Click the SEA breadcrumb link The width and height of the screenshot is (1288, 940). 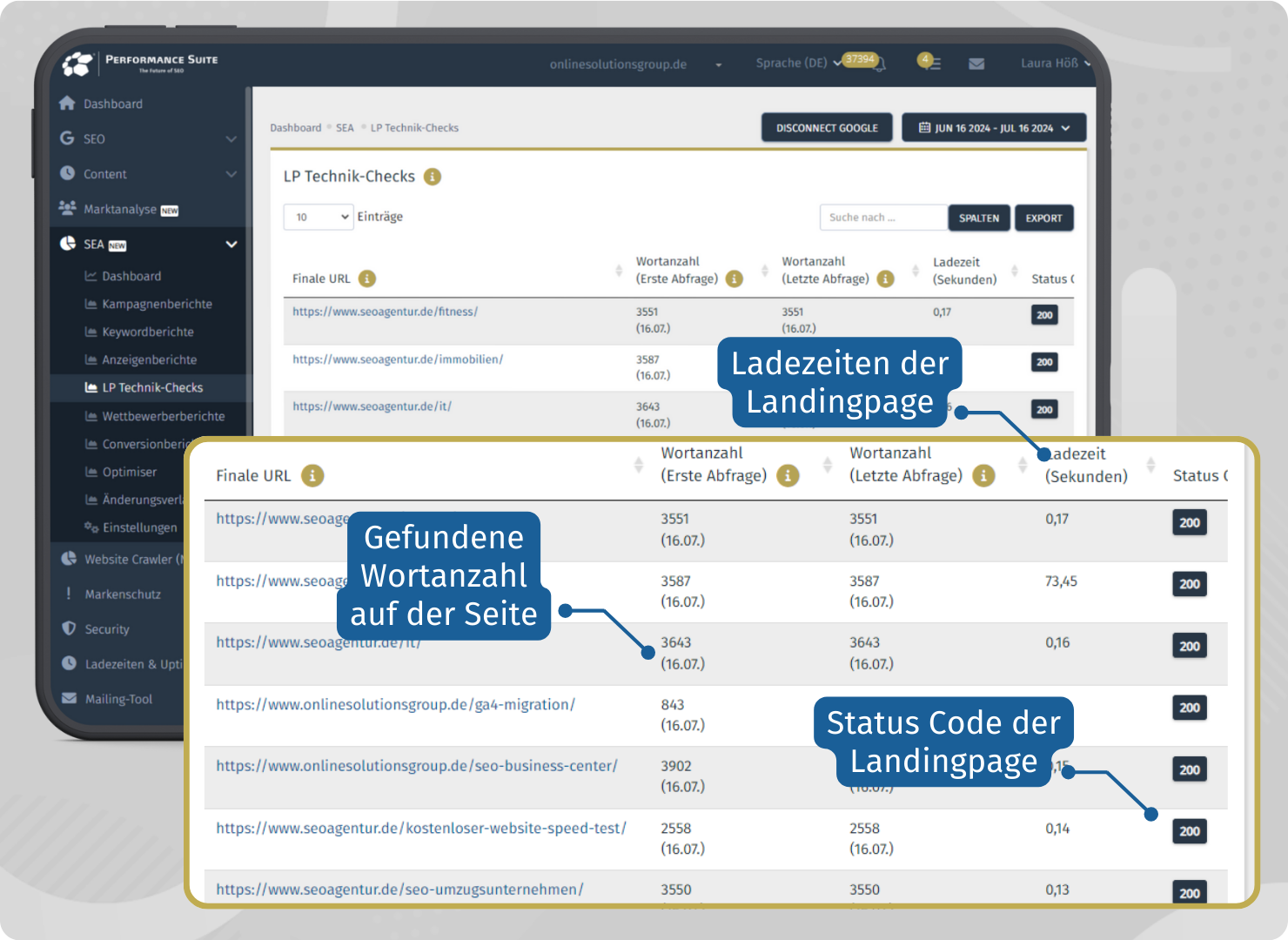tap(345, 128)
